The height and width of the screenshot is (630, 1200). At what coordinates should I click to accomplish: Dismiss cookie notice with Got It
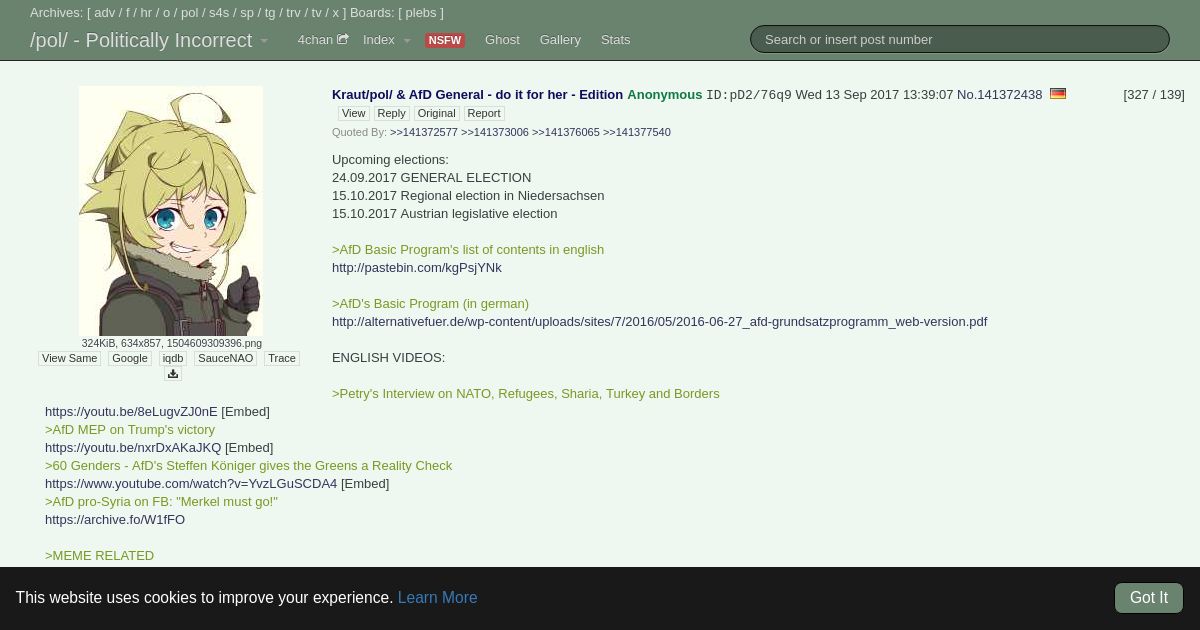point(1148,597)
